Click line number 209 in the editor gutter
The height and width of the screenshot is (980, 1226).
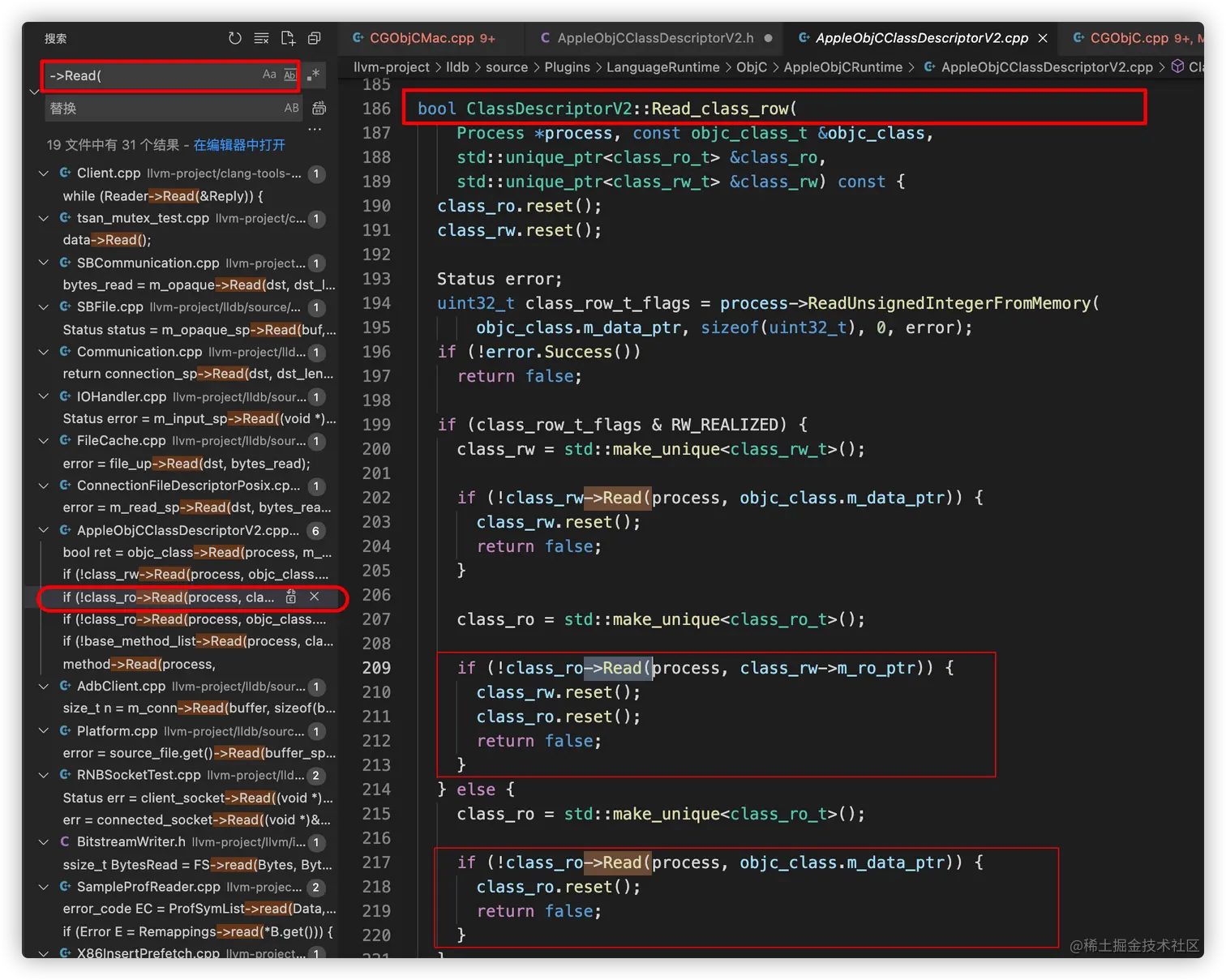pos(376,668)
